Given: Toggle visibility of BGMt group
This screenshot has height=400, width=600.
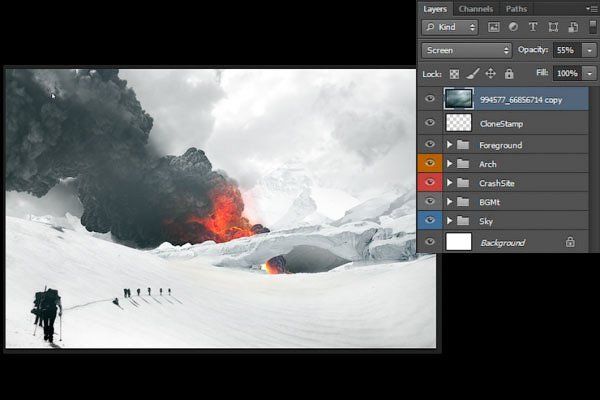Looking at the screenshot, I should pos(430,201).
